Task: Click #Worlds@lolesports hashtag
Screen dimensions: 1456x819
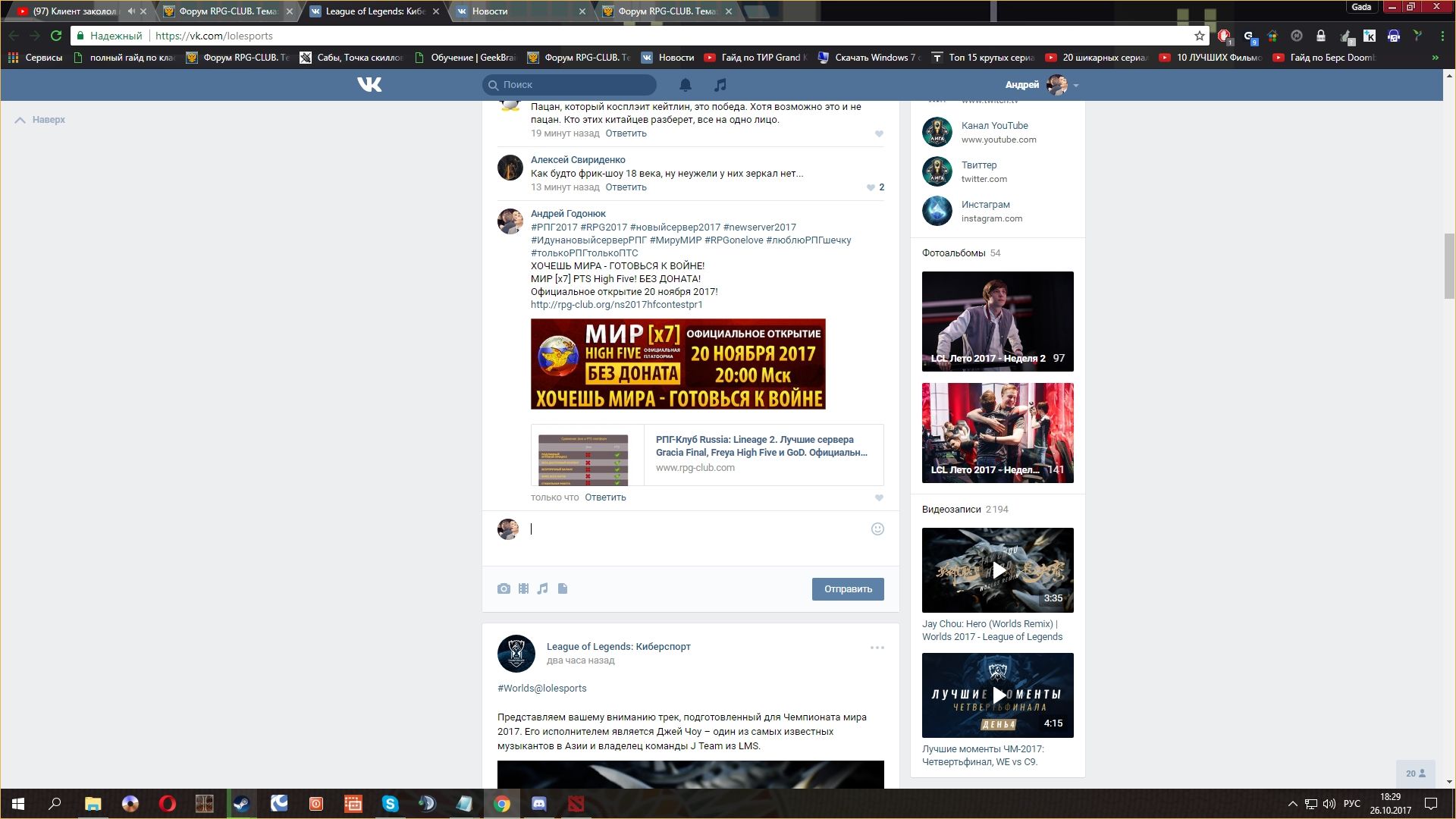Action: pos(542,689)
